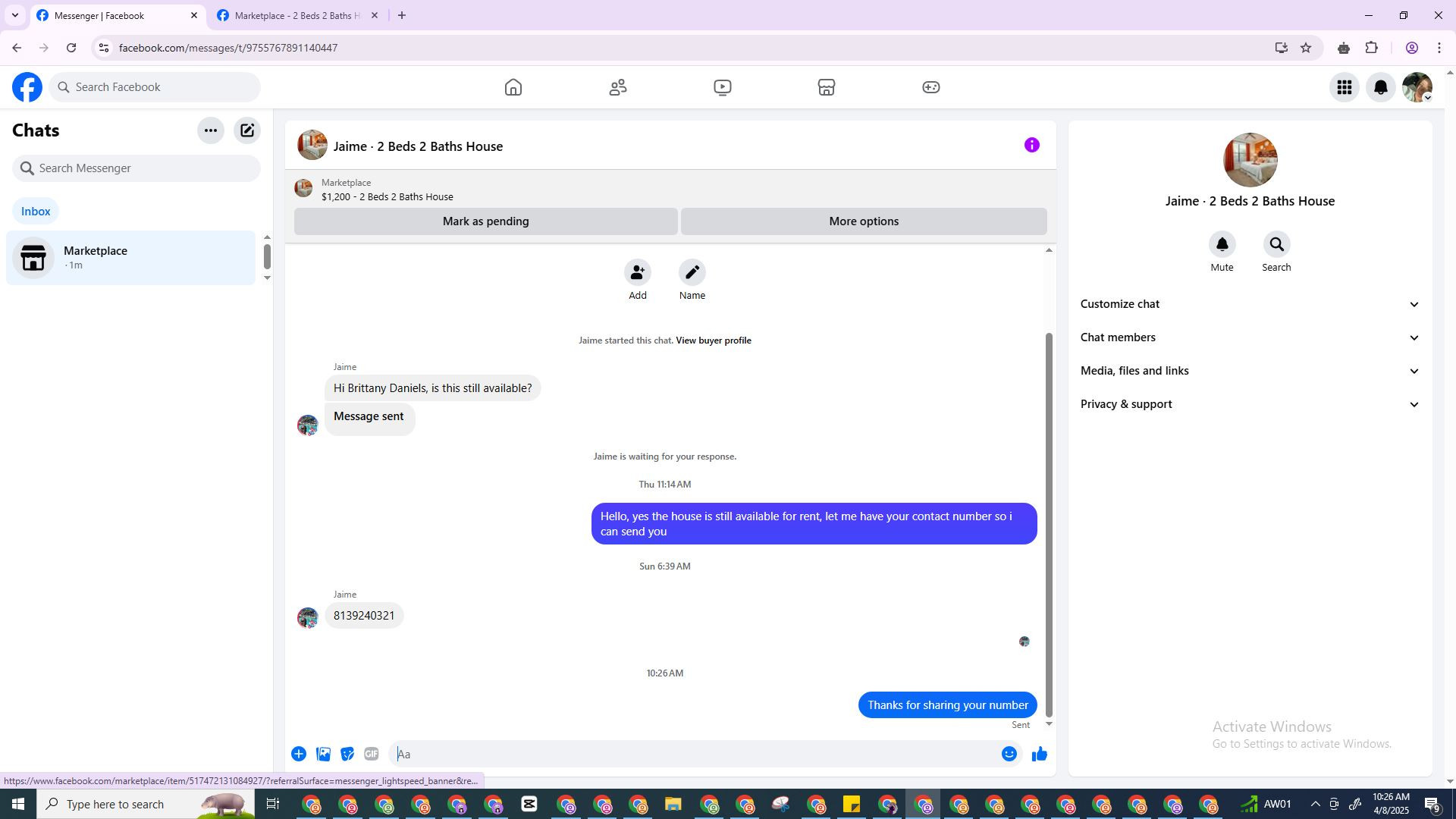Open the conversation information icon
This screenshot has height=819, width=1456.
[x=1031, y=145]
